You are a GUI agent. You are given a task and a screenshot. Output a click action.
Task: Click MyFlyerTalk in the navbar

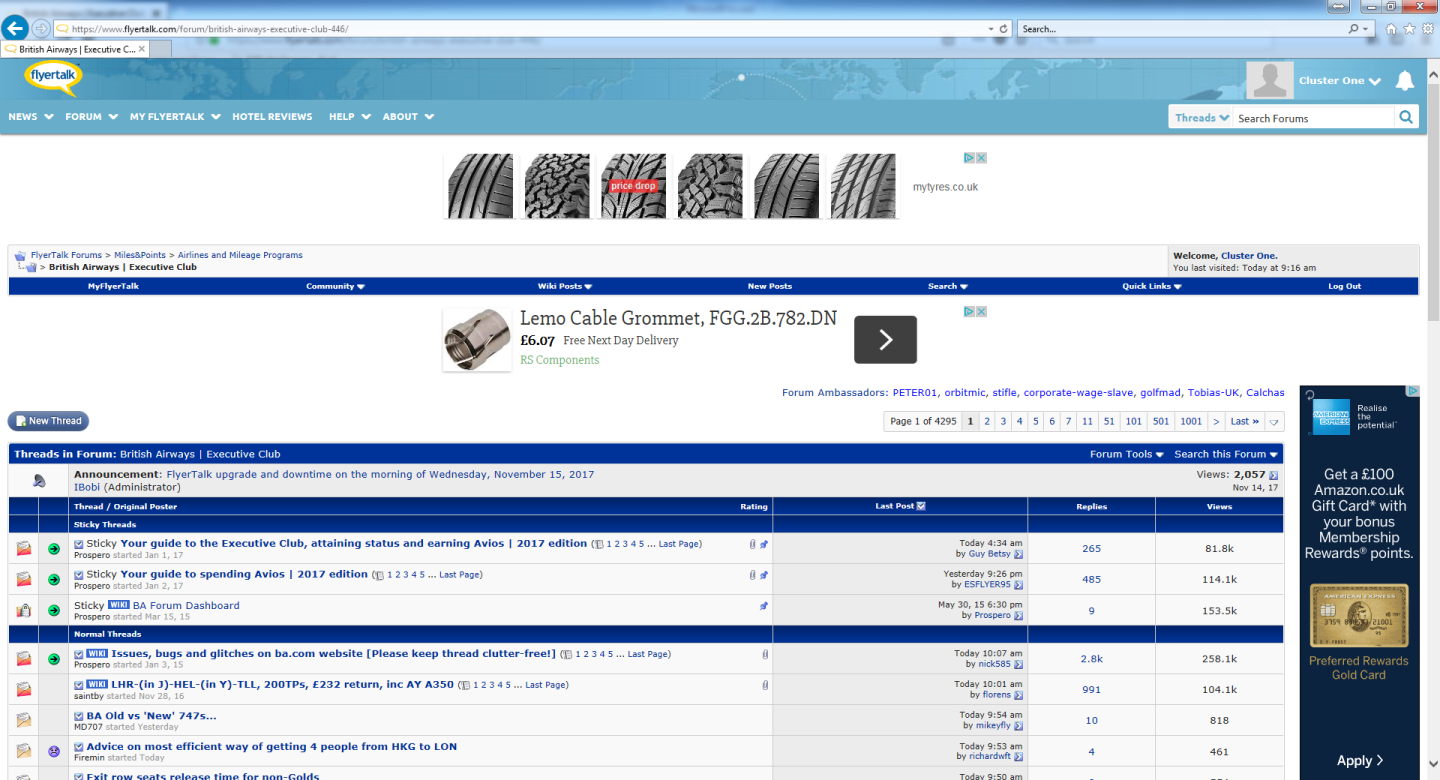pyautogui.click(x=113, y=286)
